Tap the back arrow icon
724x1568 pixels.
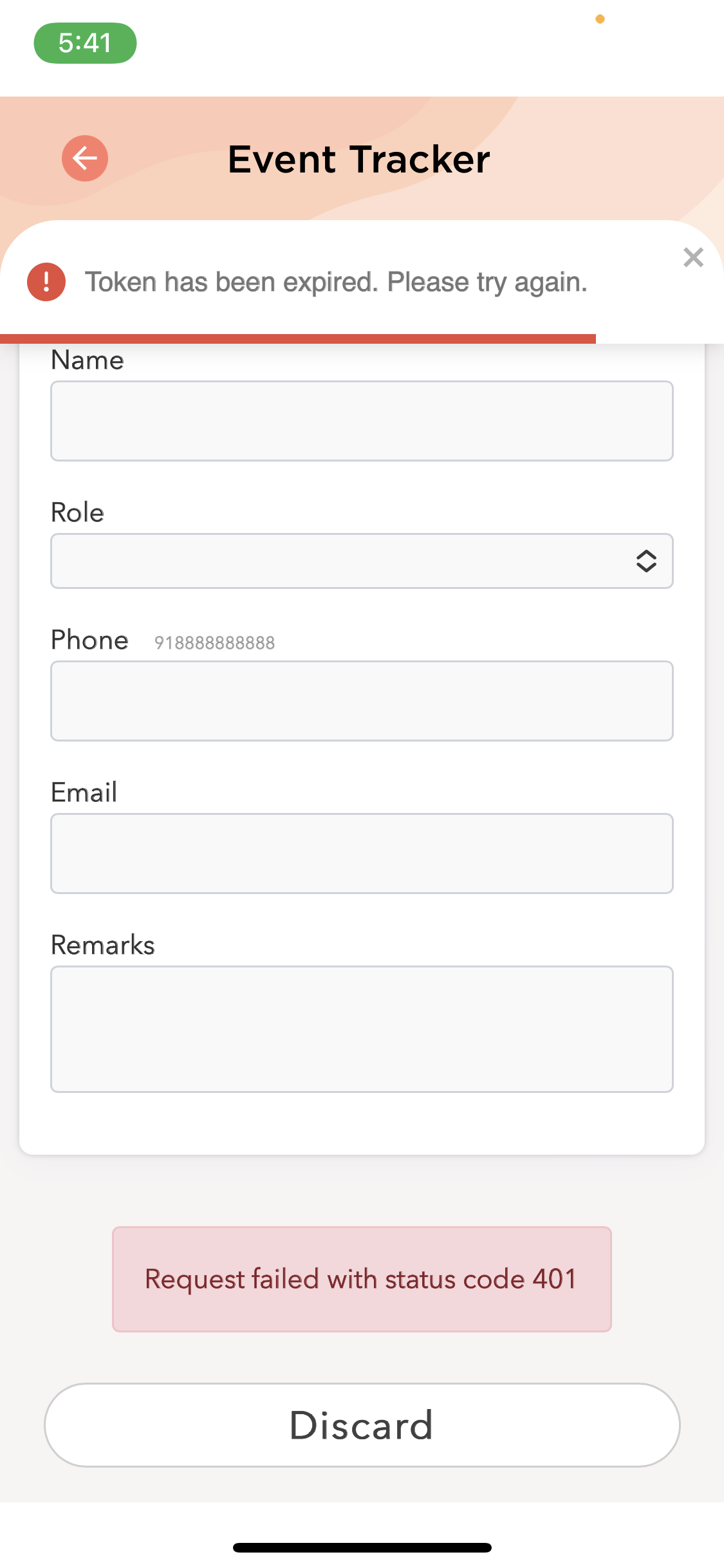[85, 158]
